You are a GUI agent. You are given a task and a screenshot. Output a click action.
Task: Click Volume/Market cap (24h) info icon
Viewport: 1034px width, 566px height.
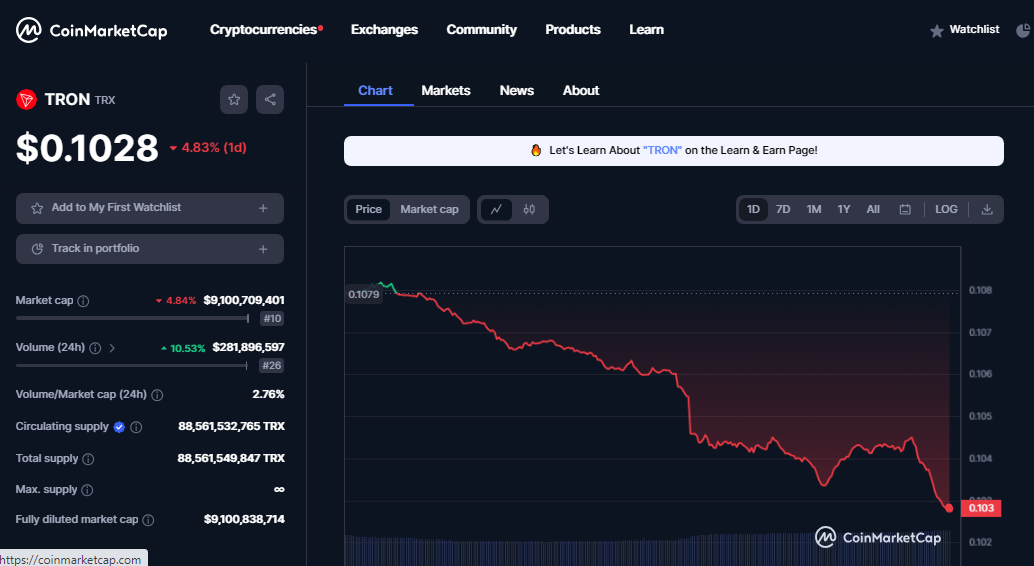click(157, 394)
